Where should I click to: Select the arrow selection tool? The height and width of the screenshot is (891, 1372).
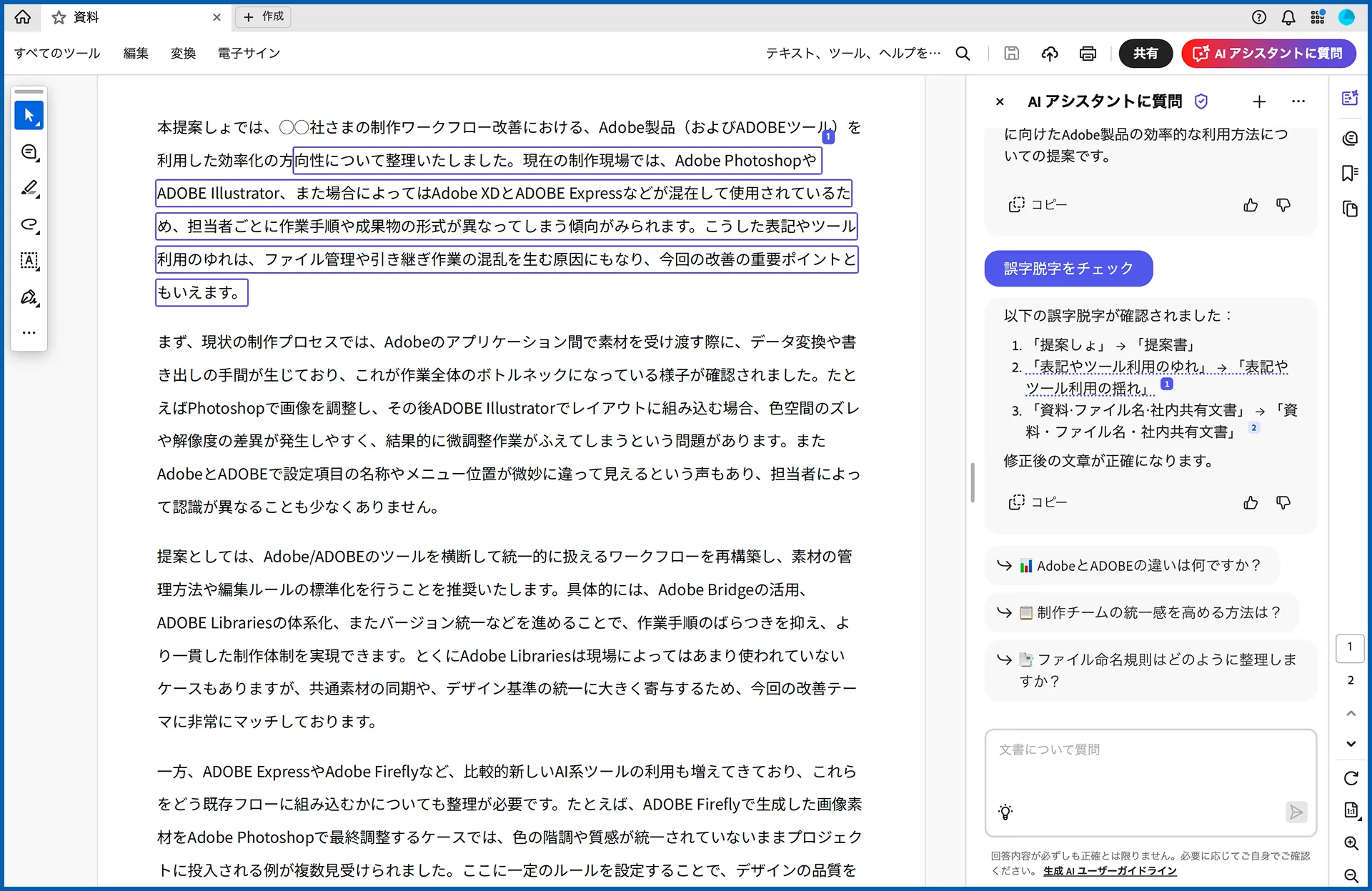pos(29,115)
